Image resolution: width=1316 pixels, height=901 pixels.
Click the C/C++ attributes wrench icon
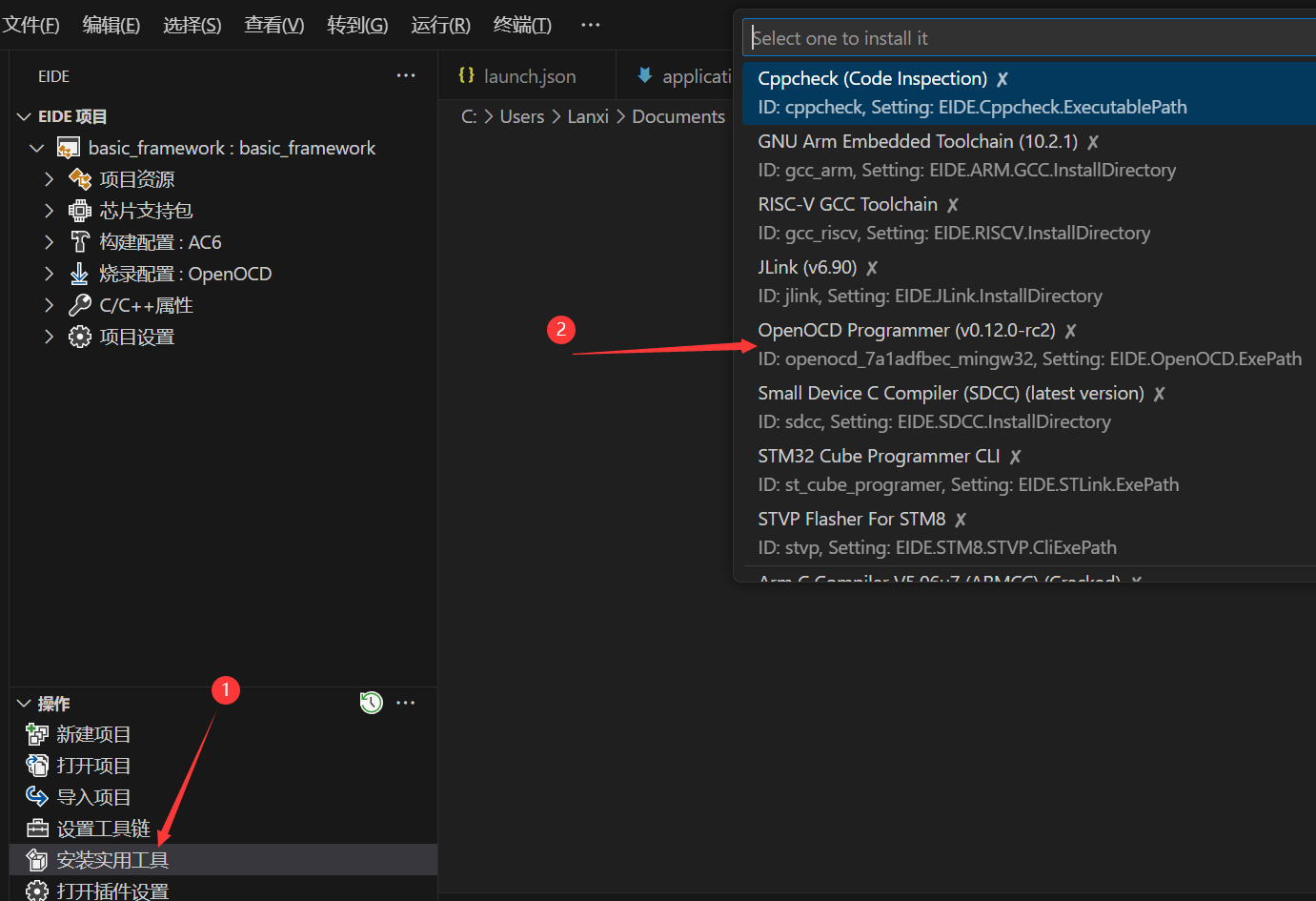tap(80, 305)
